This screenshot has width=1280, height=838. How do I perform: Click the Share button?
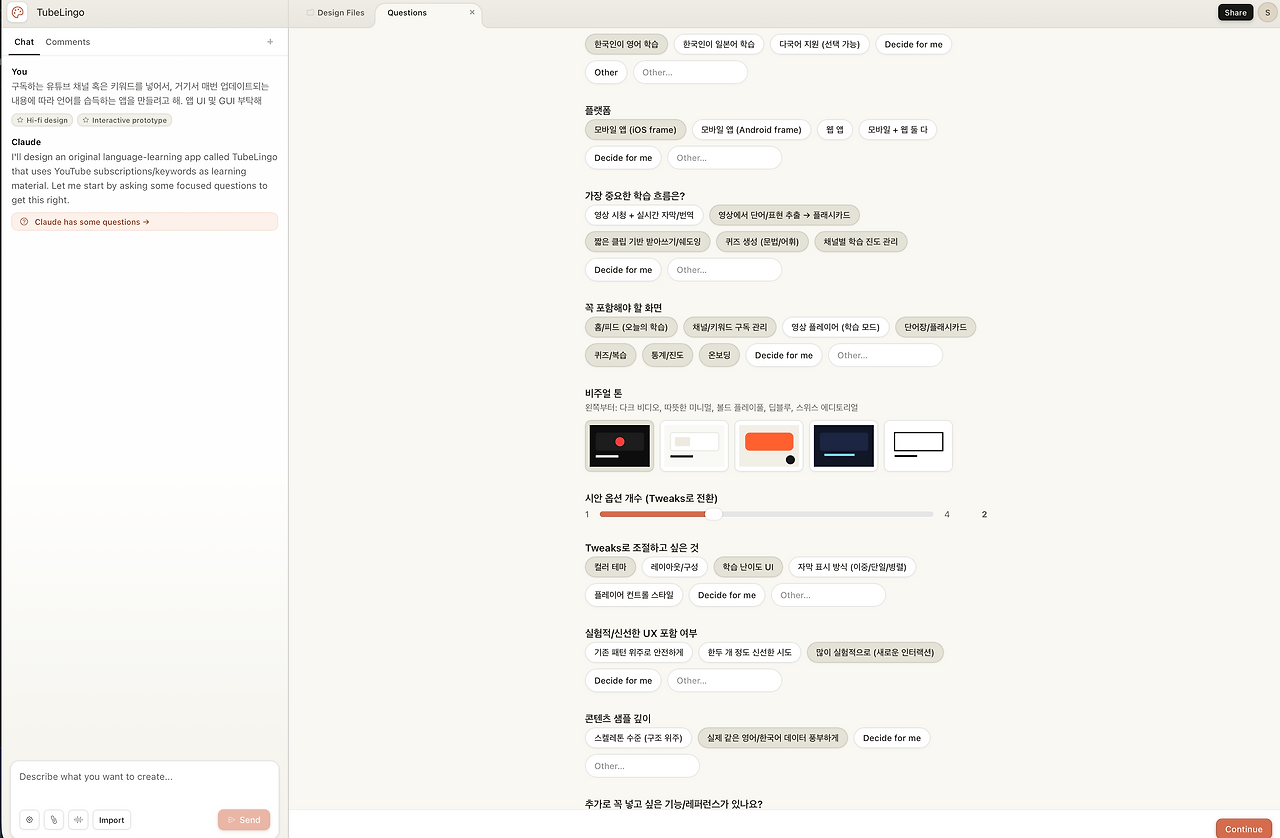pos(1235,13)
